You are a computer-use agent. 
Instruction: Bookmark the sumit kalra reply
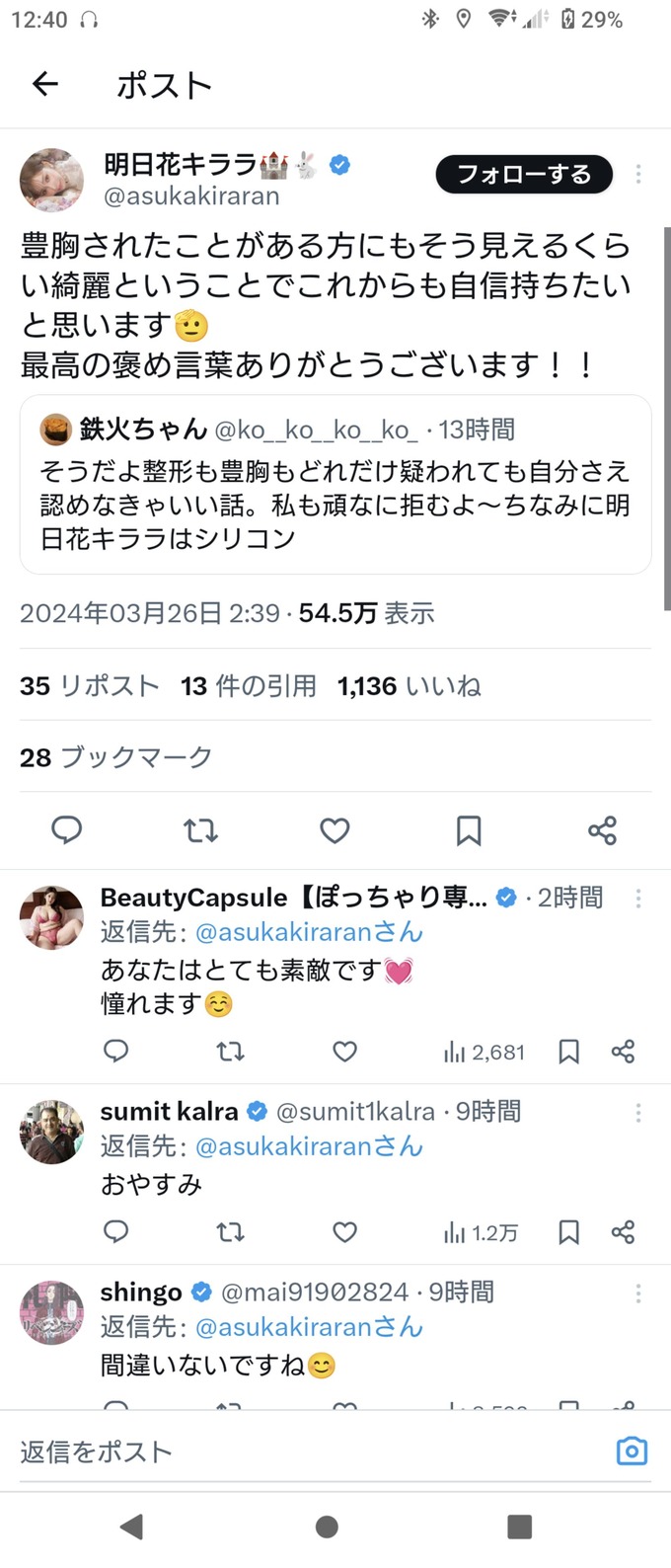(568, 1232)
